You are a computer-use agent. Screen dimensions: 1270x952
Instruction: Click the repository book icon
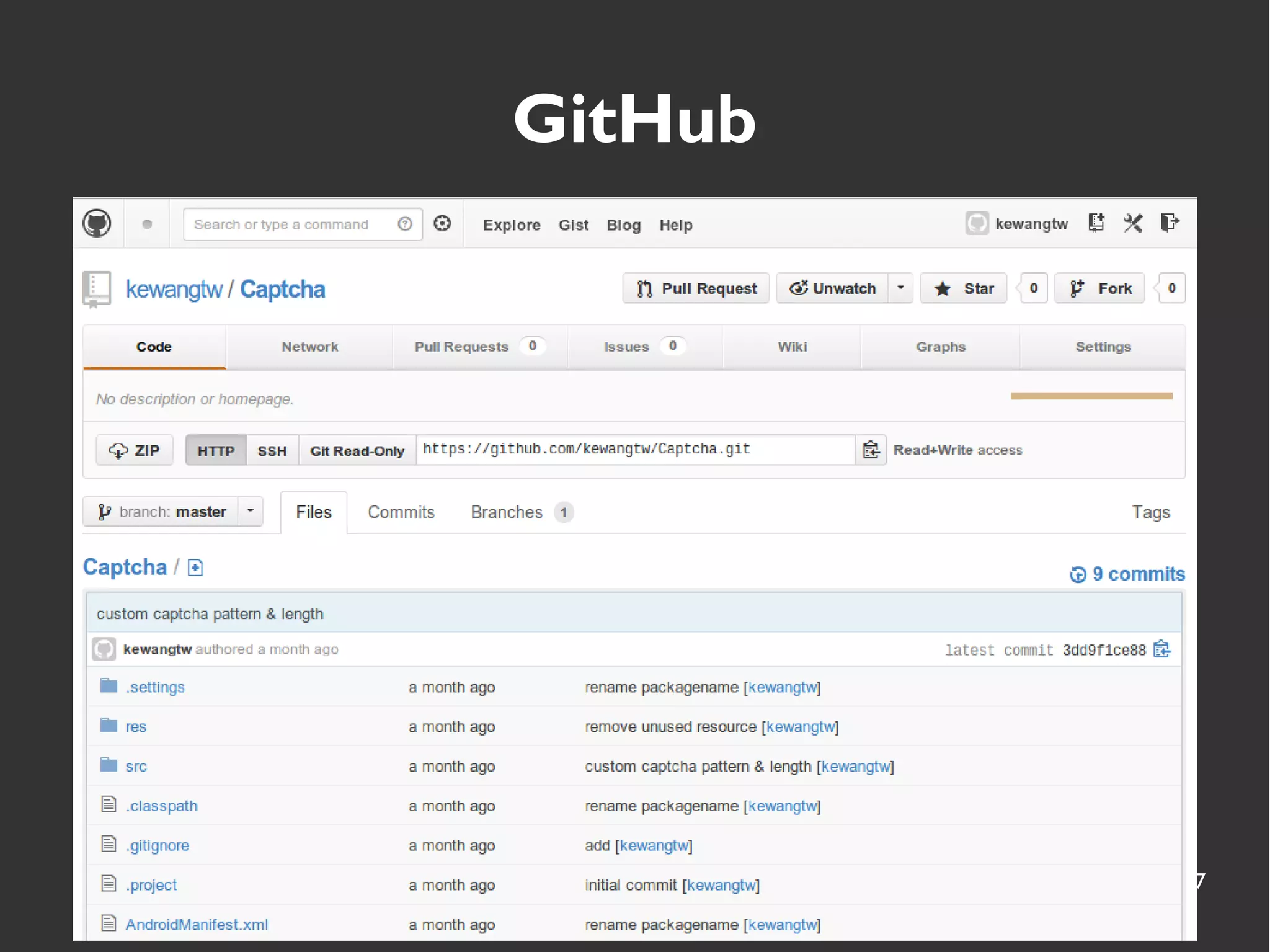coord(97,289)
